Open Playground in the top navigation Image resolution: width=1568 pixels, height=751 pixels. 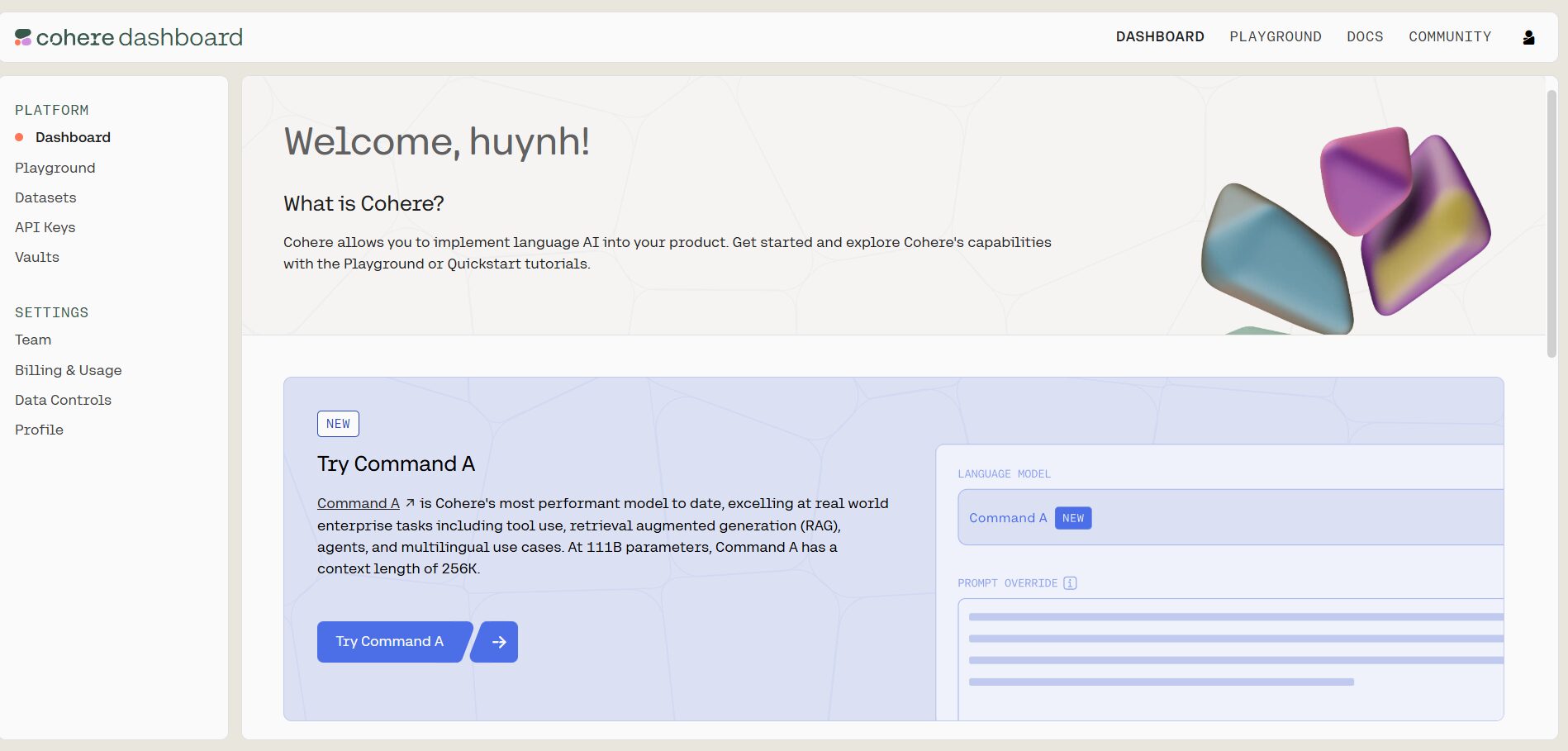pyautogui.click(x=1276, y=37)
